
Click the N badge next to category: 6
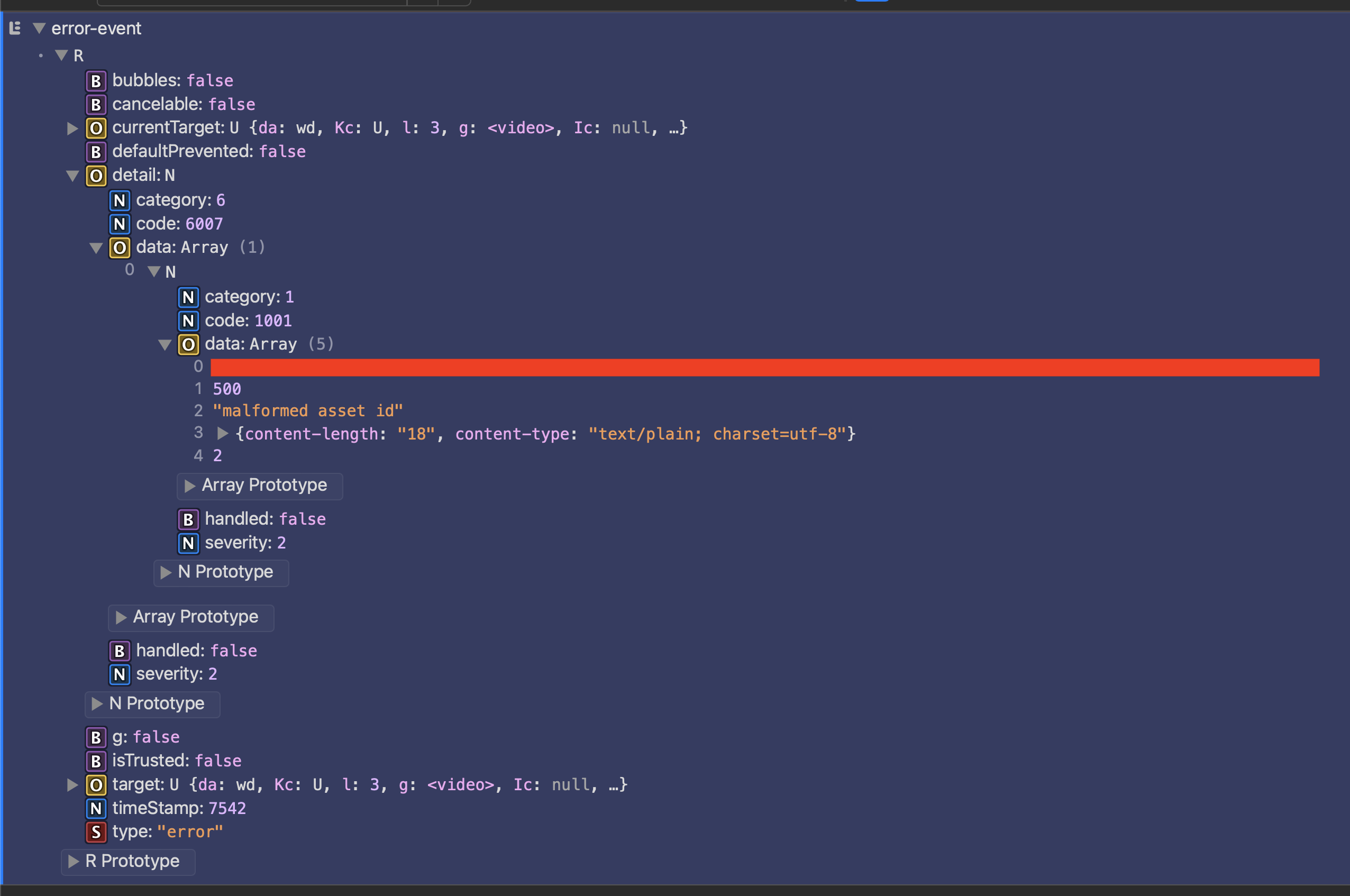point(120,200)
